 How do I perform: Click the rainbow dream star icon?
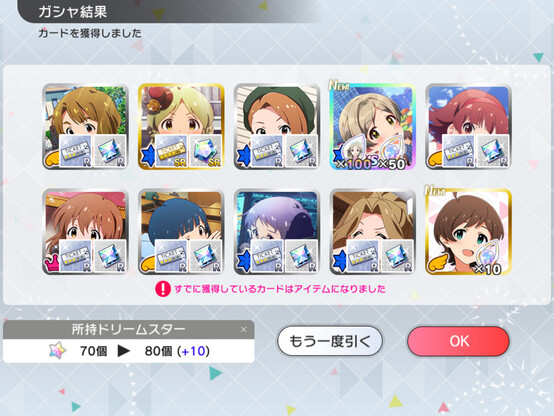57,350
